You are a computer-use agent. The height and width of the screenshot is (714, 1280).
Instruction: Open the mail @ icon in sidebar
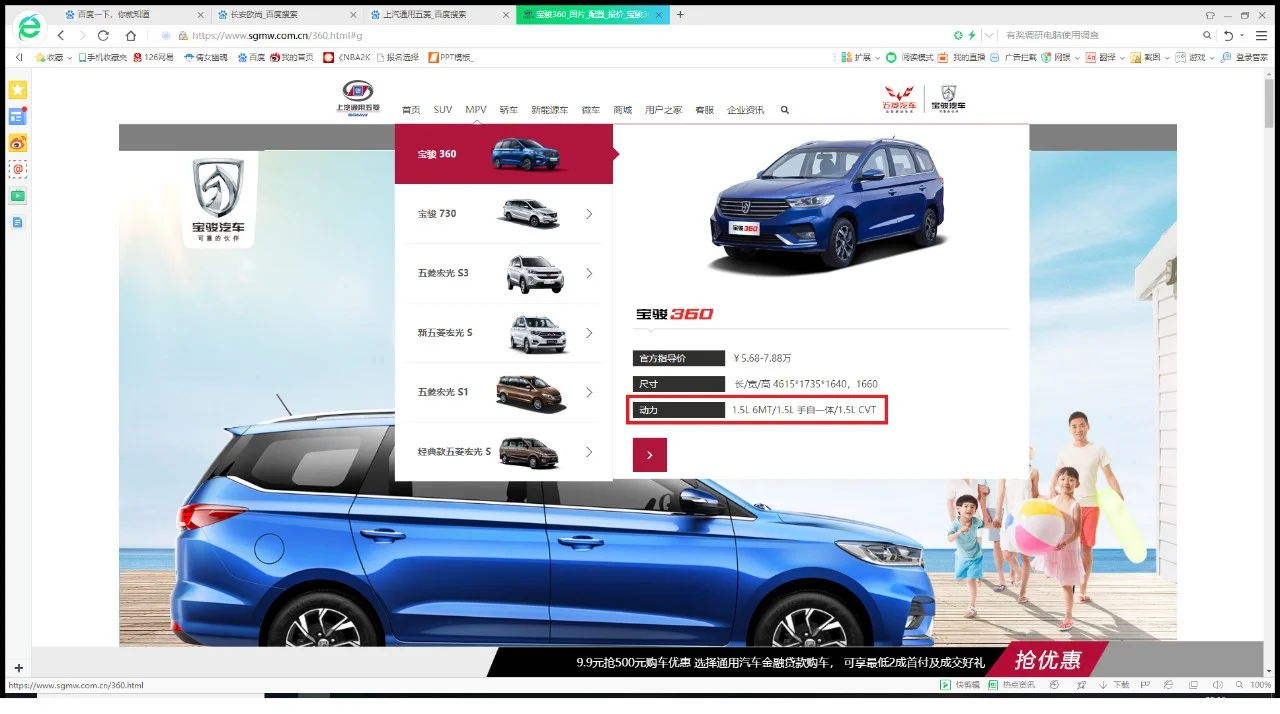[18, 169]
